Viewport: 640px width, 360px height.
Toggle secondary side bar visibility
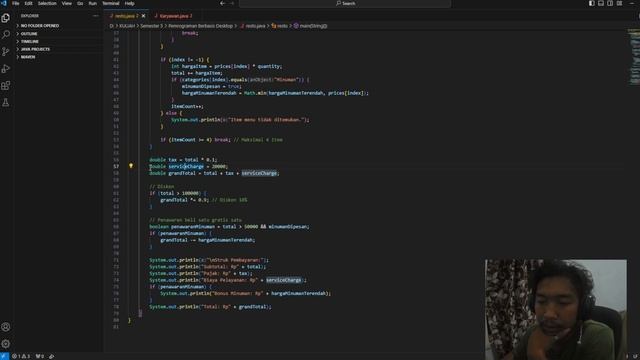(x=610, y=3)
